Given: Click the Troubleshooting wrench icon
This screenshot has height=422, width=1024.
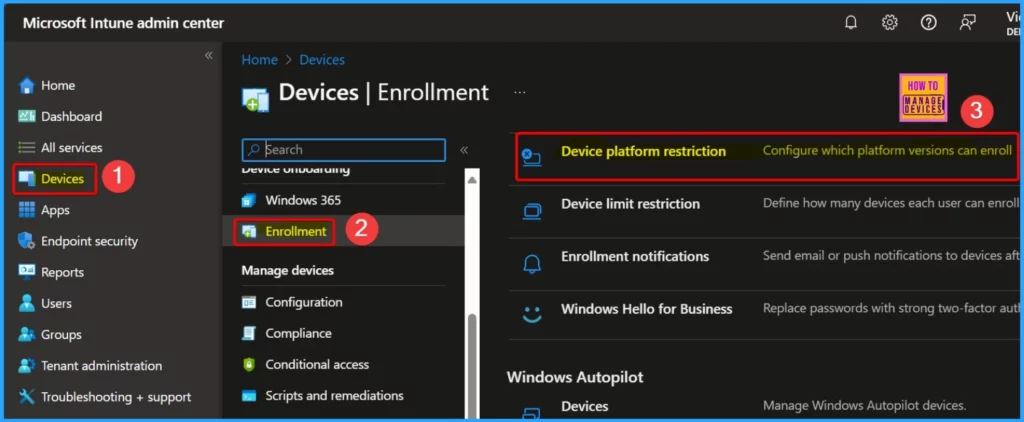Looking at the screenshot, I should click(x=27, y=397).
